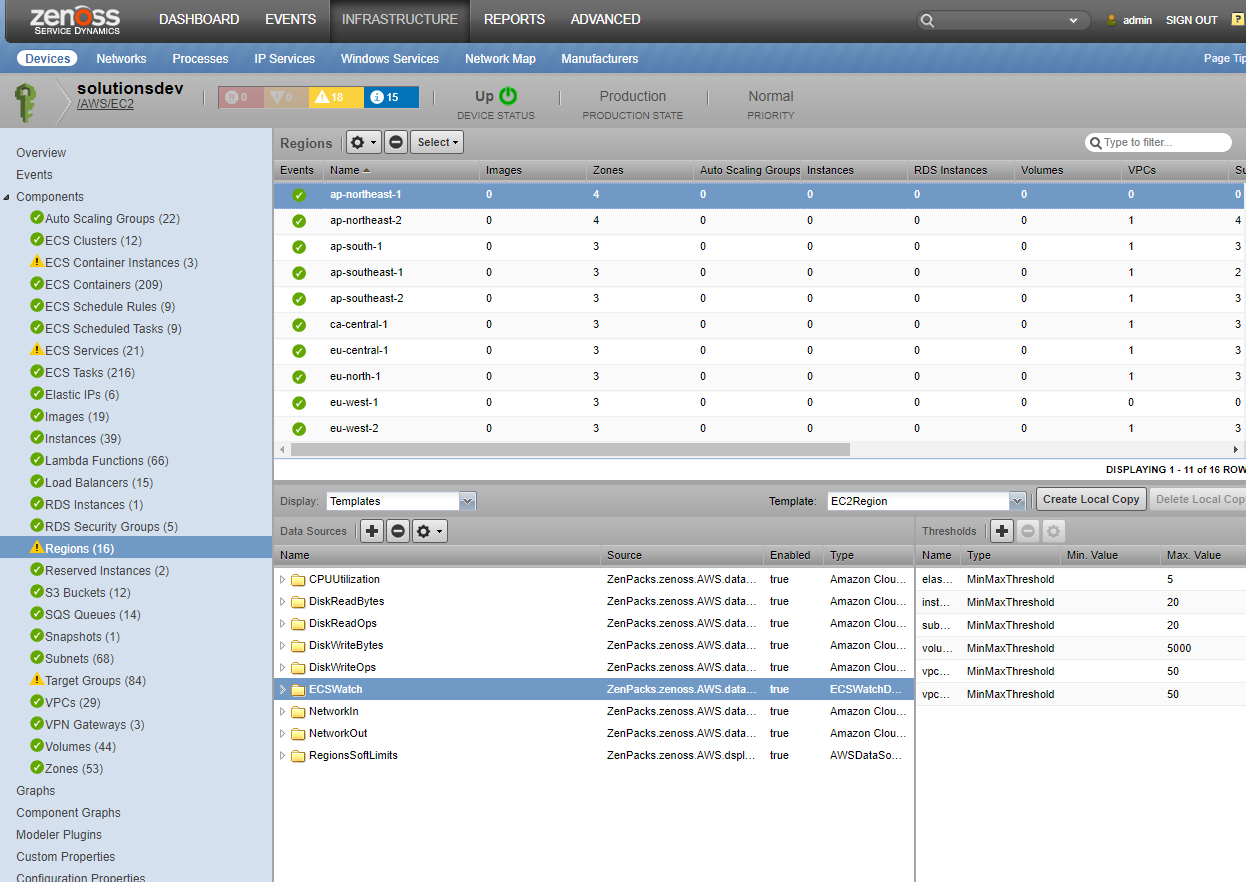
Task: Click the horizontal scrollbar of Regions grid
Action: (x=570, y=450)
